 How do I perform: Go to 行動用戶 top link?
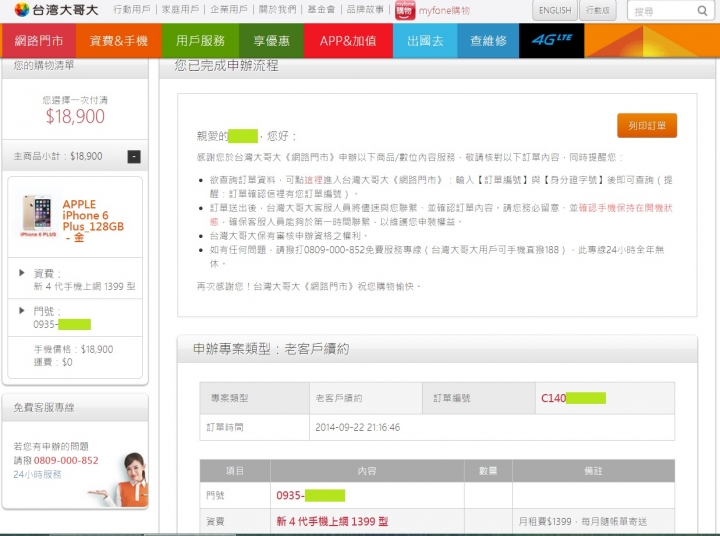coord(132,10)
